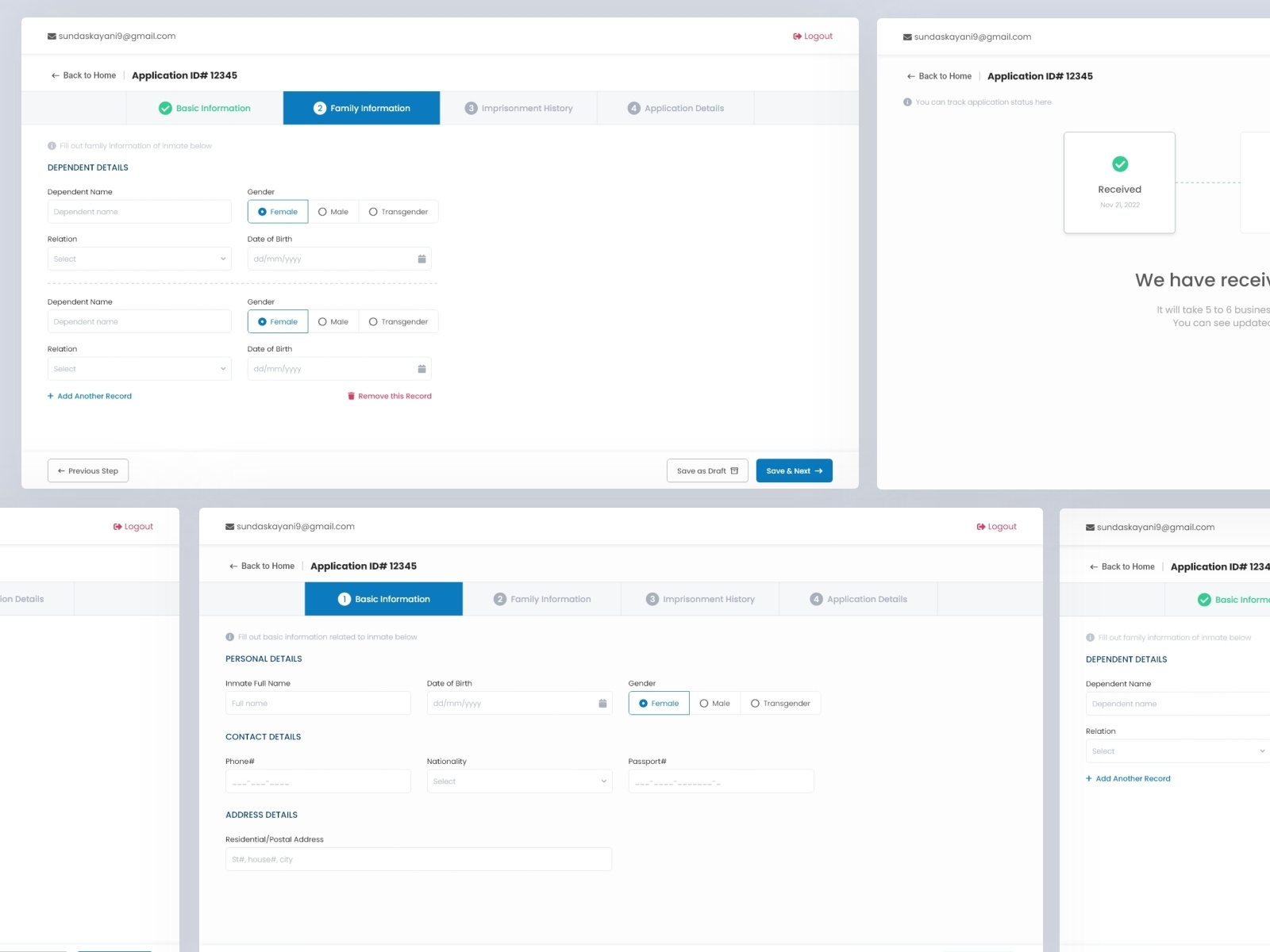Switch to the Imprisonment History tab
This screenshot has width=1270, height=952.
[x=520, y=108]
